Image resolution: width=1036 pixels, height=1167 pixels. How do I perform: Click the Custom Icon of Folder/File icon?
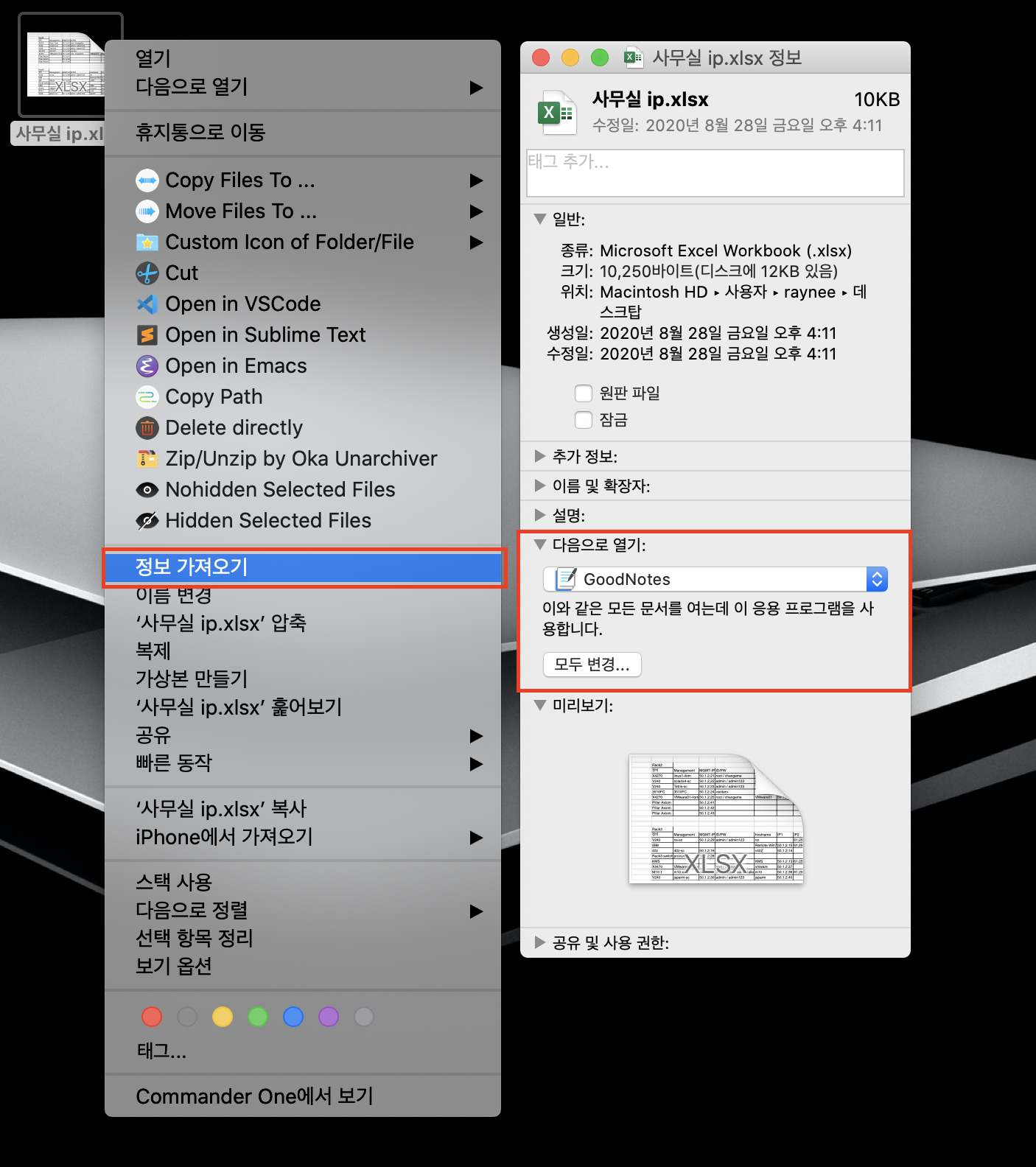click(x=147, y=242)
